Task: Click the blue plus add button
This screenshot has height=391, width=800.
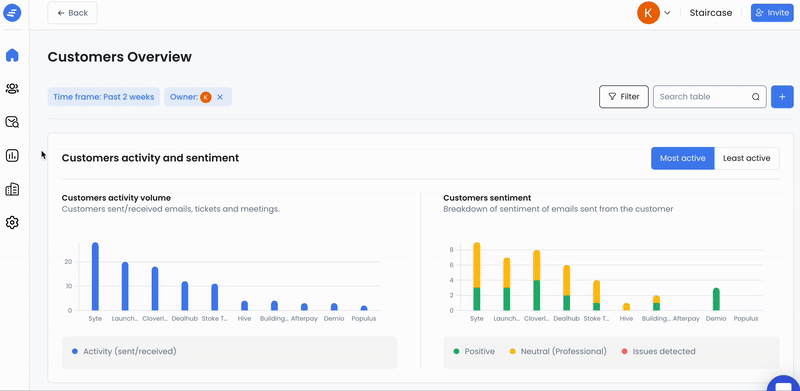Action: (782, 96)
